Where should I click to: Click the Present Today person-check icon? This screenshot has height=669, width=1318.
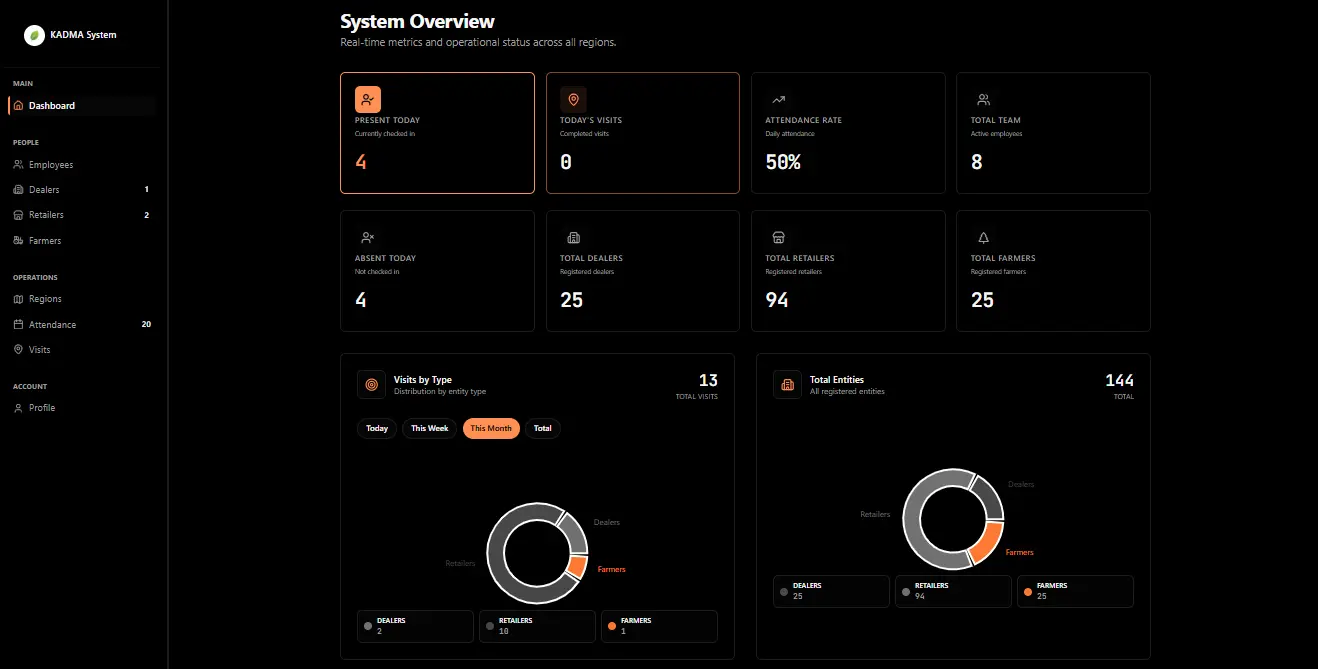pos(368,100)
